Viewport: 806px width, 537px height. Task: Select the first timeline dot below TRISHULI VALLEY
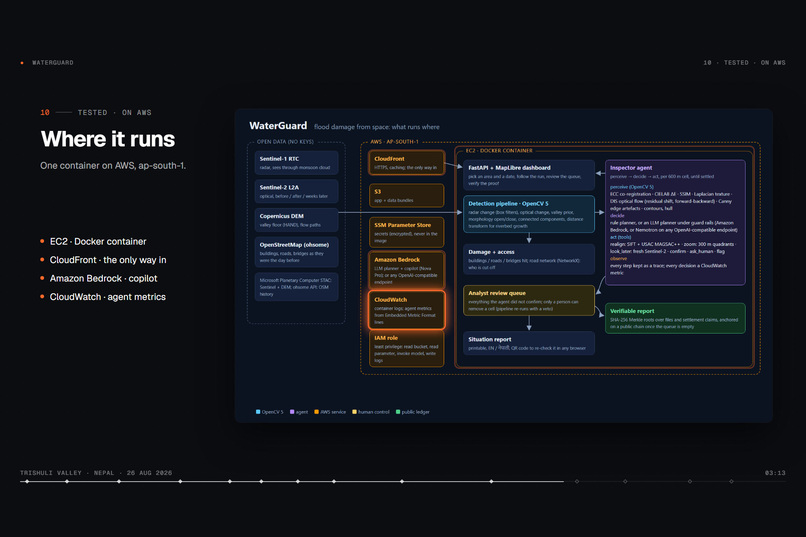tap(27, 482)
